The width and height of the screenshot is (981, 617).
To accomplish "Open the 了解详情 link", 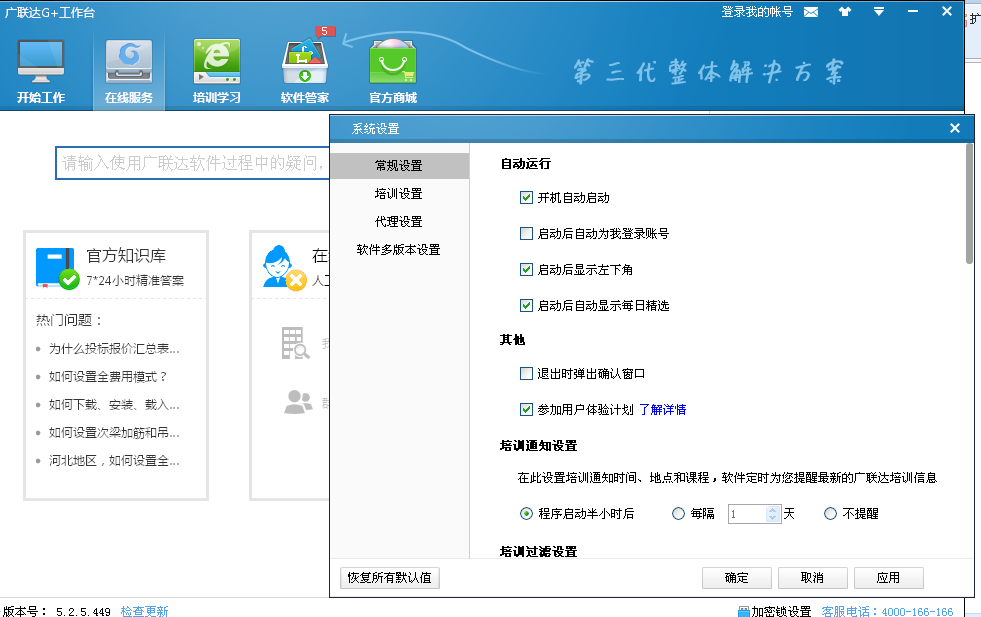I will 663,409.
